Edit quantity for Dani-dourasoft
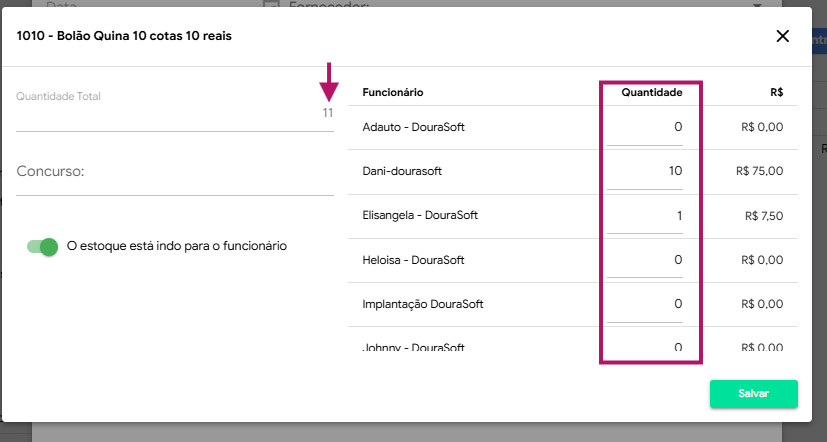827x442 pixels. 645,171
